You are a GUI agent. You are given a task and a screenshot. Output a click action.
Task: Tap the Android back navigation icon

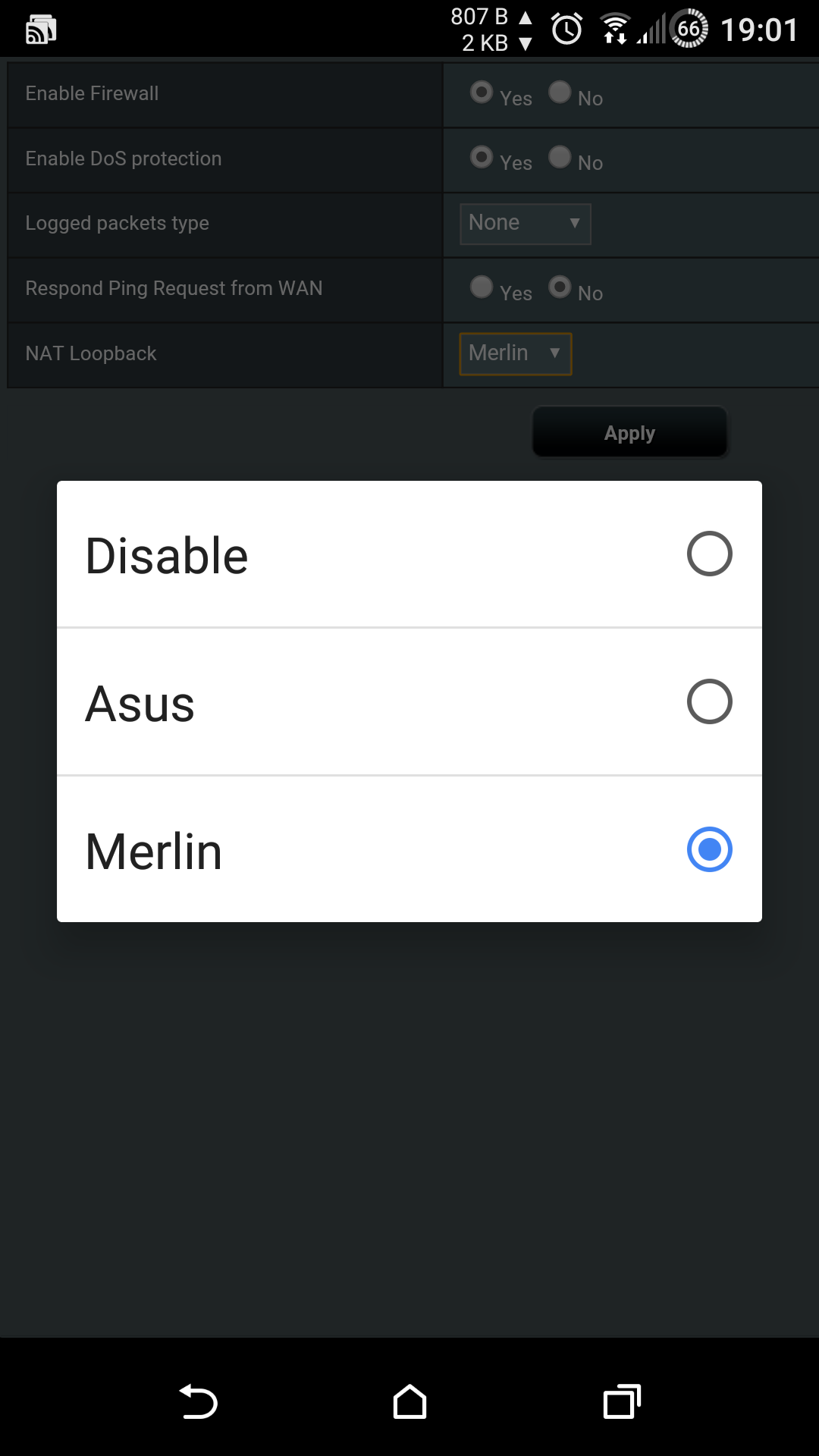click(199, 1401)
